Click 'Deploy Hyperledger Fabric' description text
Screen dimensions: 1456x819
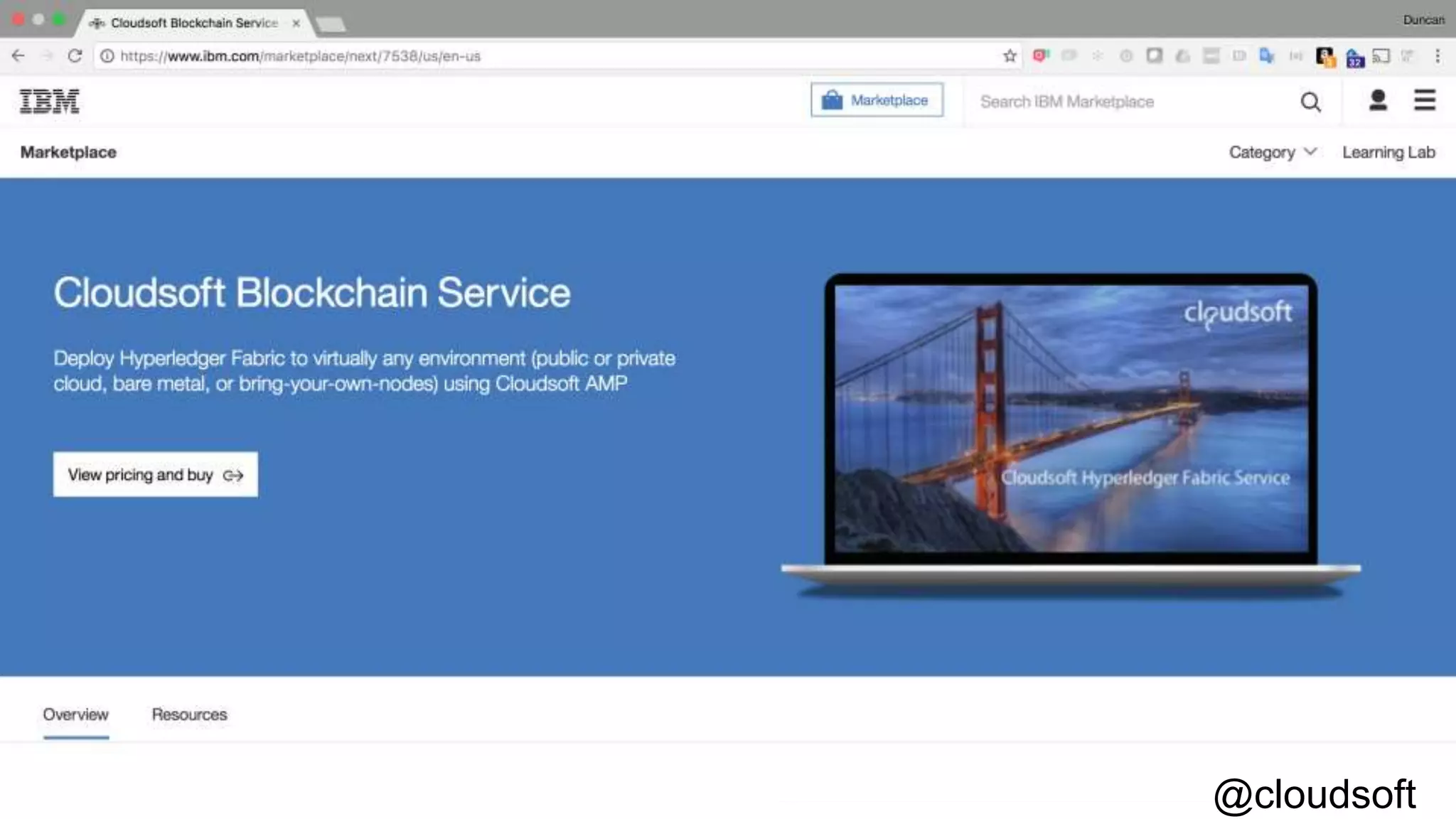tap(364, 370)
